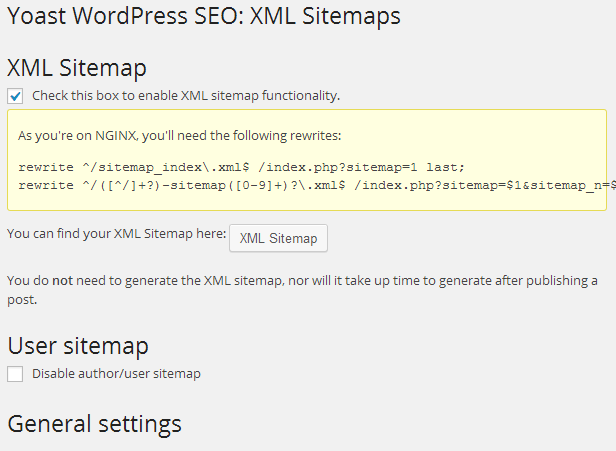The width and height of the screenshot is (616, 451).
Task: Open the XML Sitemap button
Action: point(278,238)
